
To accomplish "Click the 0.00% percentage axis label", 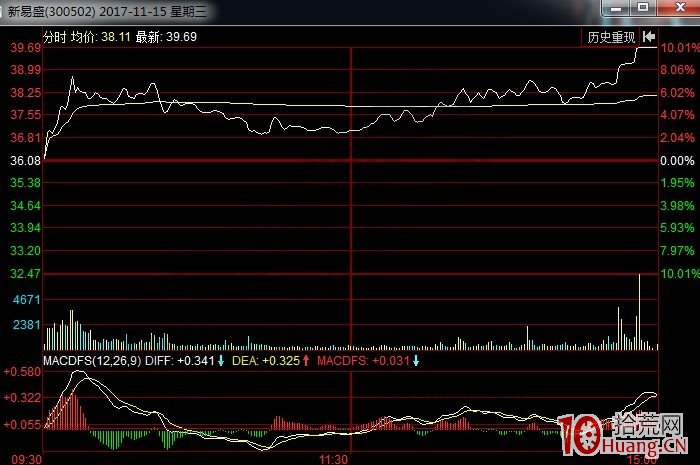I will pos(677,161).
